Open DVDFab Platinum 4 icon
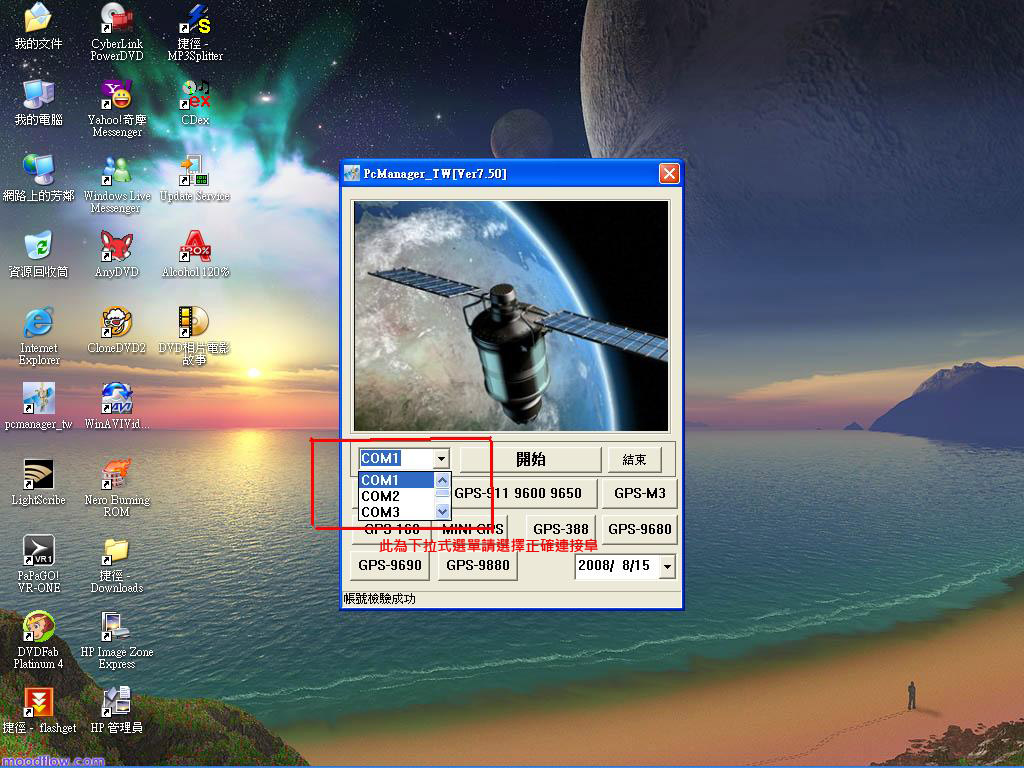The width and height of the screenshot is (1024, 768). point(38,627)
